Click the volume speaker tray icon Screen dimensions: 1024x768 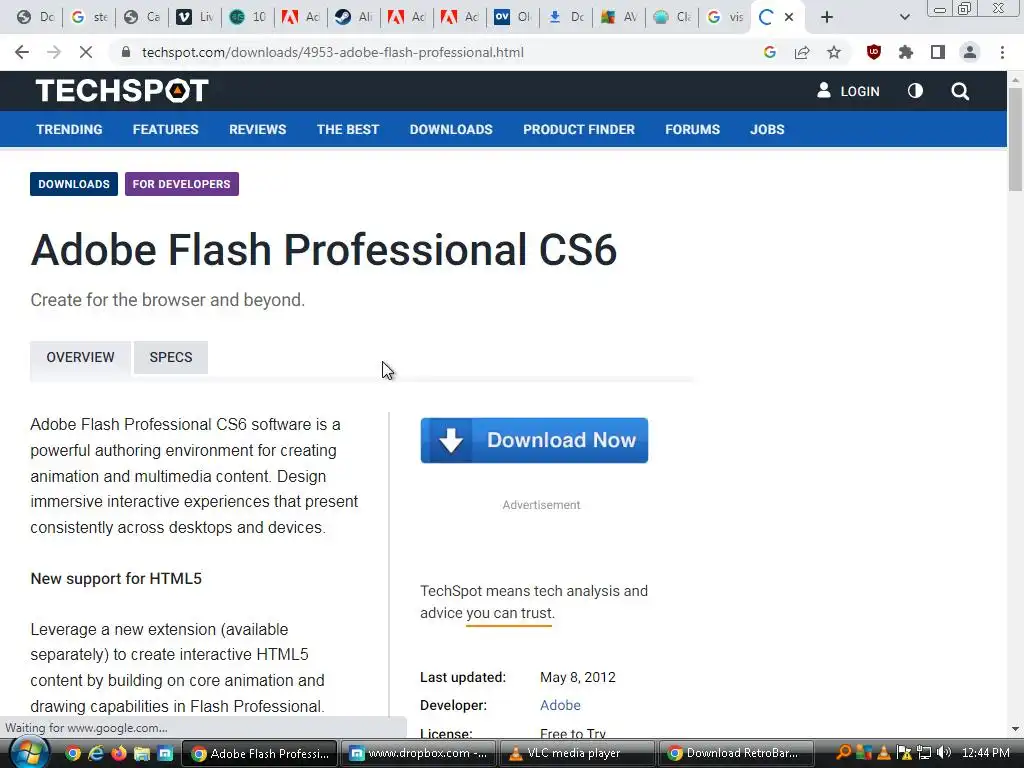coord(944,753)
